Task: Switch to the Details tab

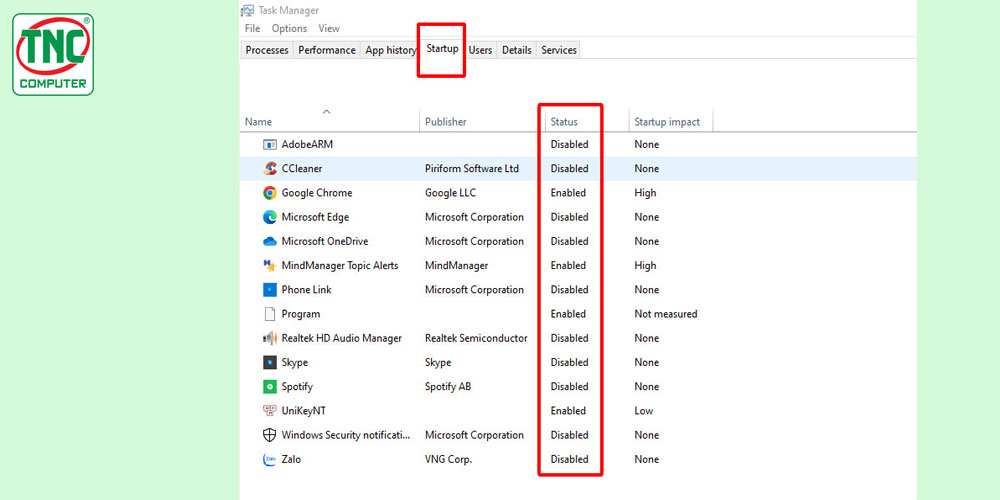Action: click(x=517, y=50)
